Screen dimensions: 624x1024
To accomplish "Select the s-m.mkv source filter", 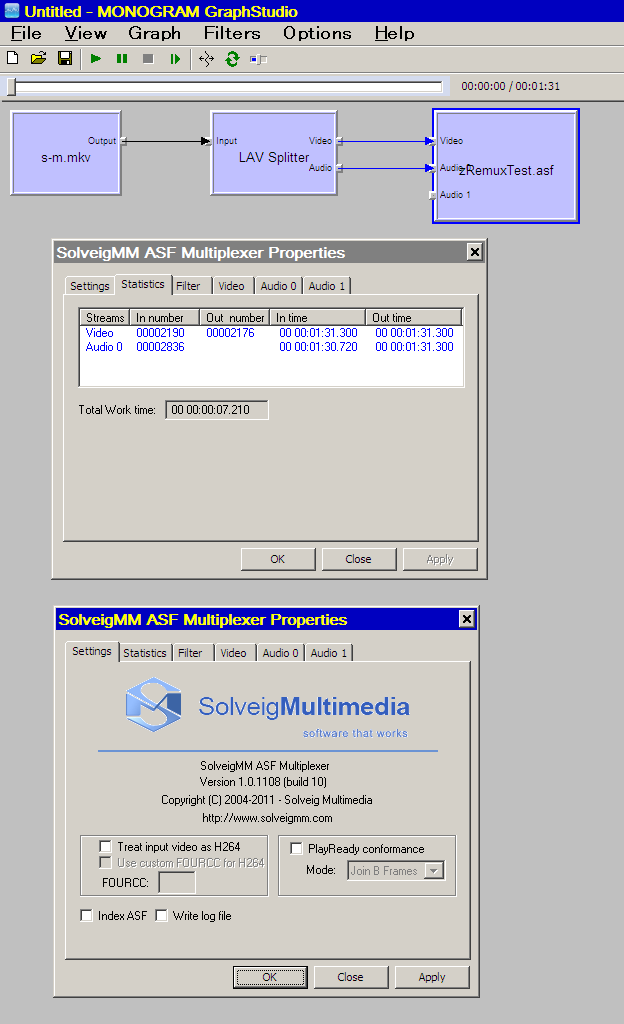I will (x=66, y=153).
